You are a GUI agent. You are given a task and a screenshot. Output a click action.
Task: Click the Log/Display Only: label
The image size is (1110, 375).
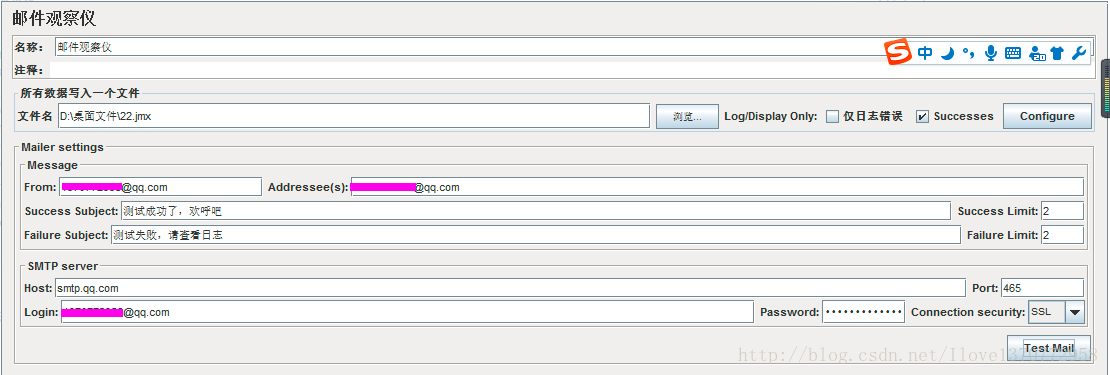(771, 117)
